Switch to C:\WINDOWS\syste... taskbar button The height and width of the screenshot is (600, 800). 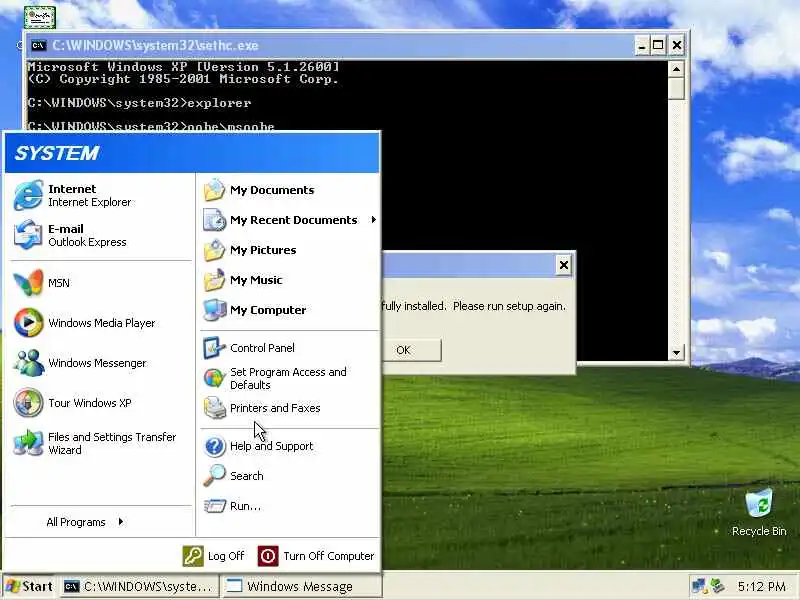coord(139,587)
